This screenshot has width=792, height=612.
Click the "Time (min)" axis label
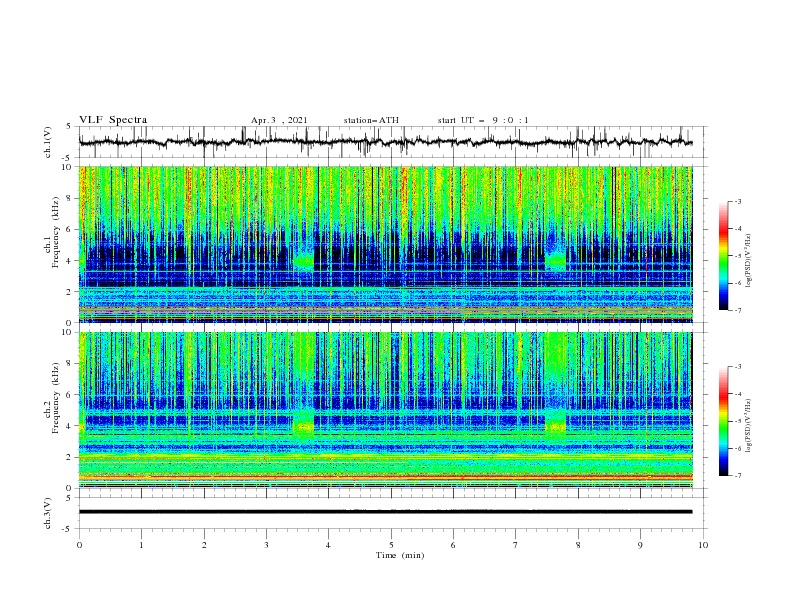400,555
